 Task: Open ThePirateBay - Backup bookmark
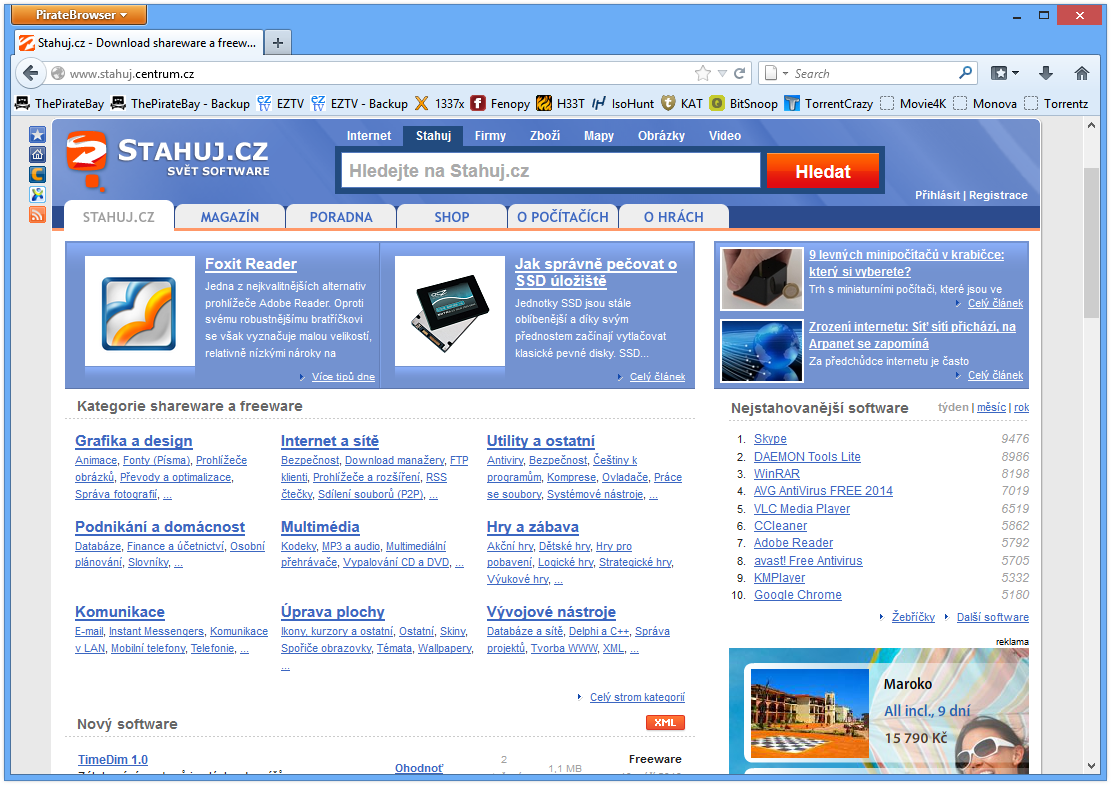tap(181, 103)
